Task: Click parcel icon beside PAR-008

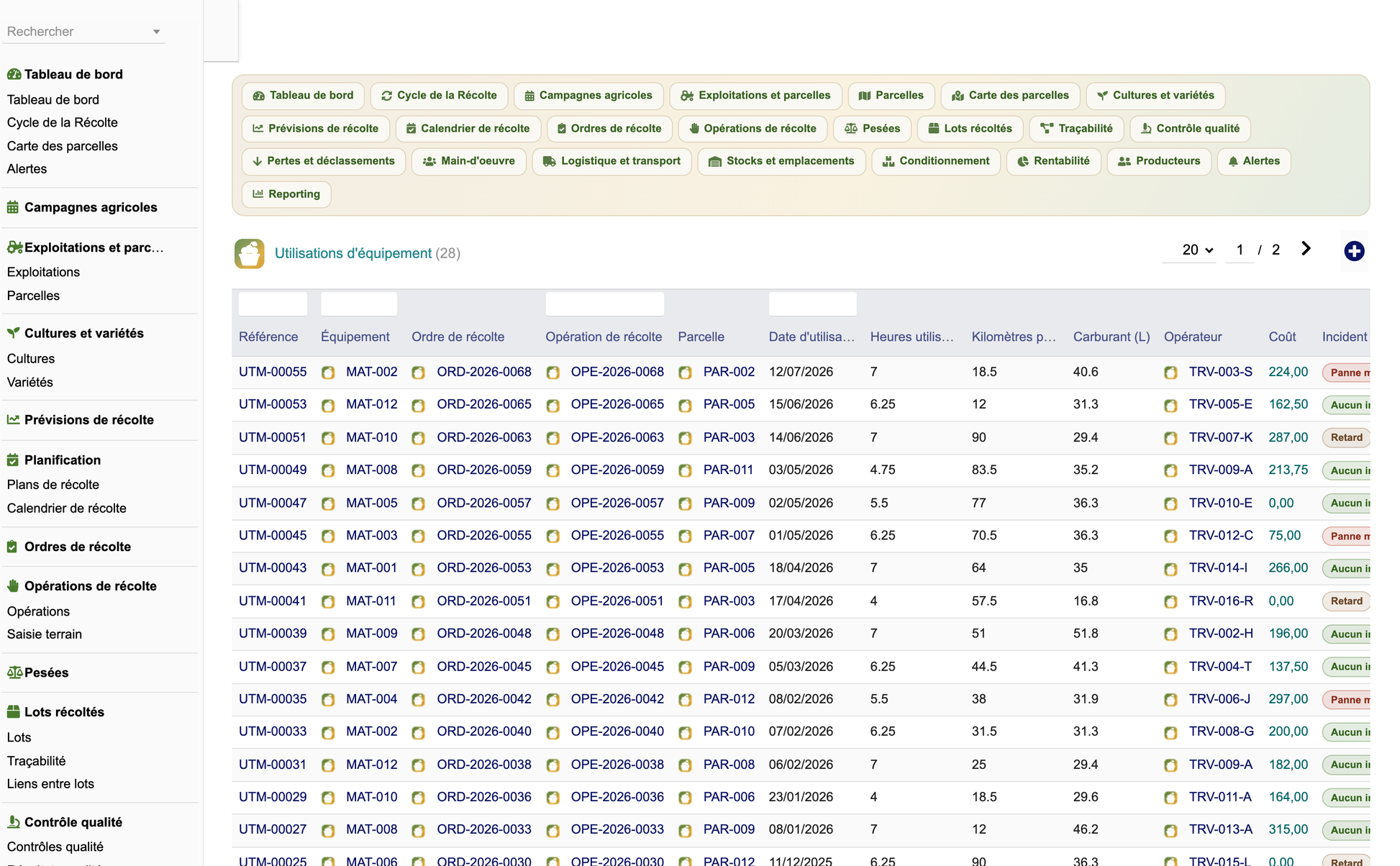Action: tap(685, 765)
